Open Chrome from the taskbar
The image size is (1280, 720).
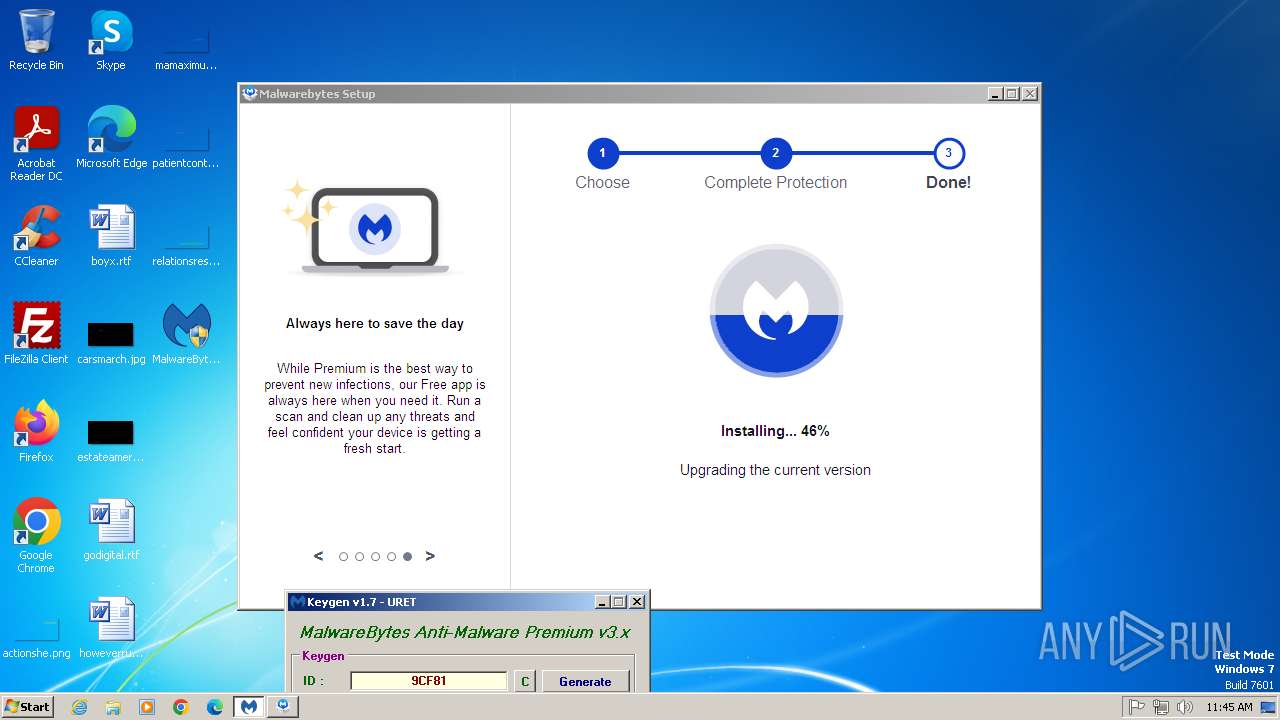click(x=181, y=707)
